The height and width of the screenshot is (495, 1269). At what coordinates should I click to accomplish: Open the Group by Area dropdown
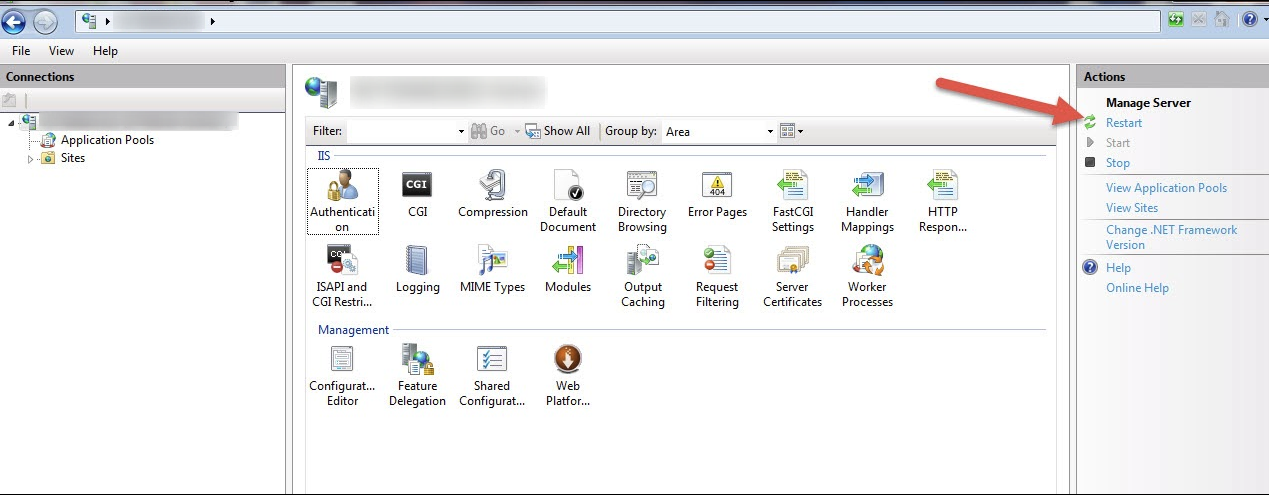coord(770,131)
